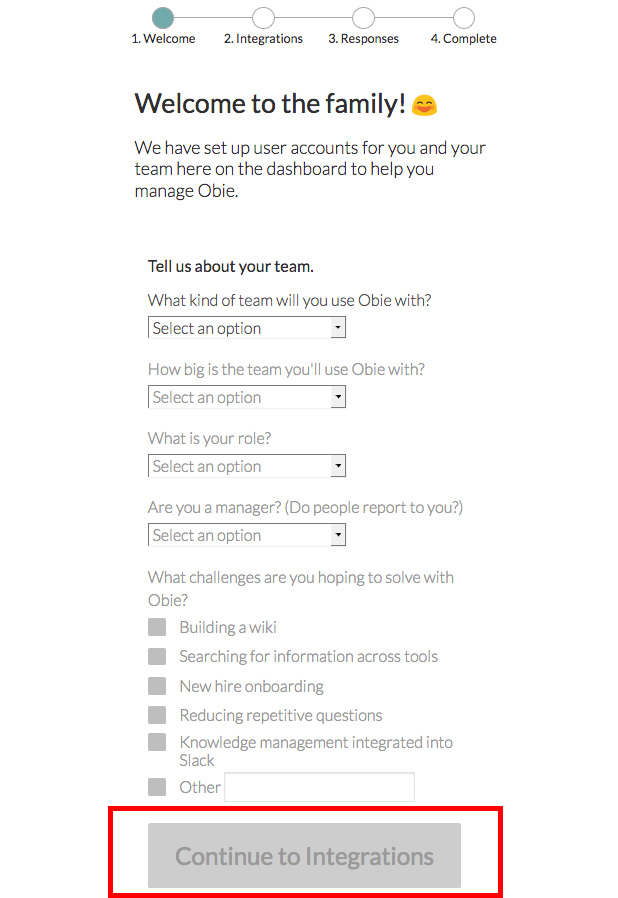Click the Integrations step circle
The width and height of the screenshot is (618, 898).
pos(263,18)
